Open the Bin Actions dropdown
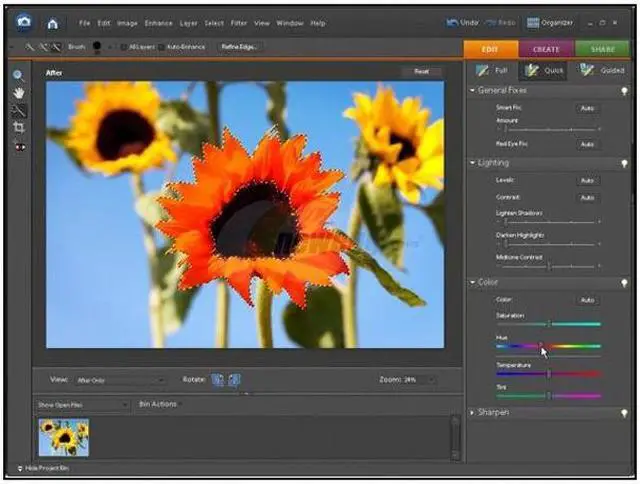 point(160,404)
